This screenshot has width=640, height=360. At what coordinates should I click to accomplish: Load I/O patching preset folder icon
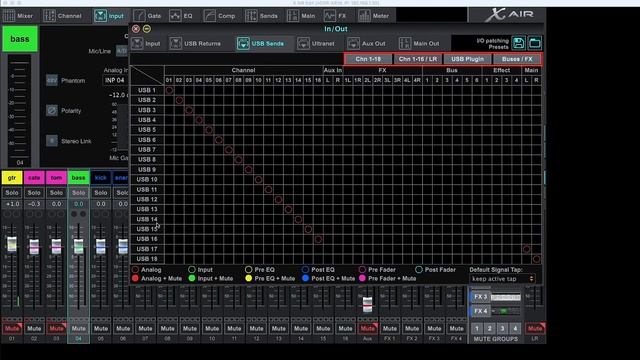(535, 43)
